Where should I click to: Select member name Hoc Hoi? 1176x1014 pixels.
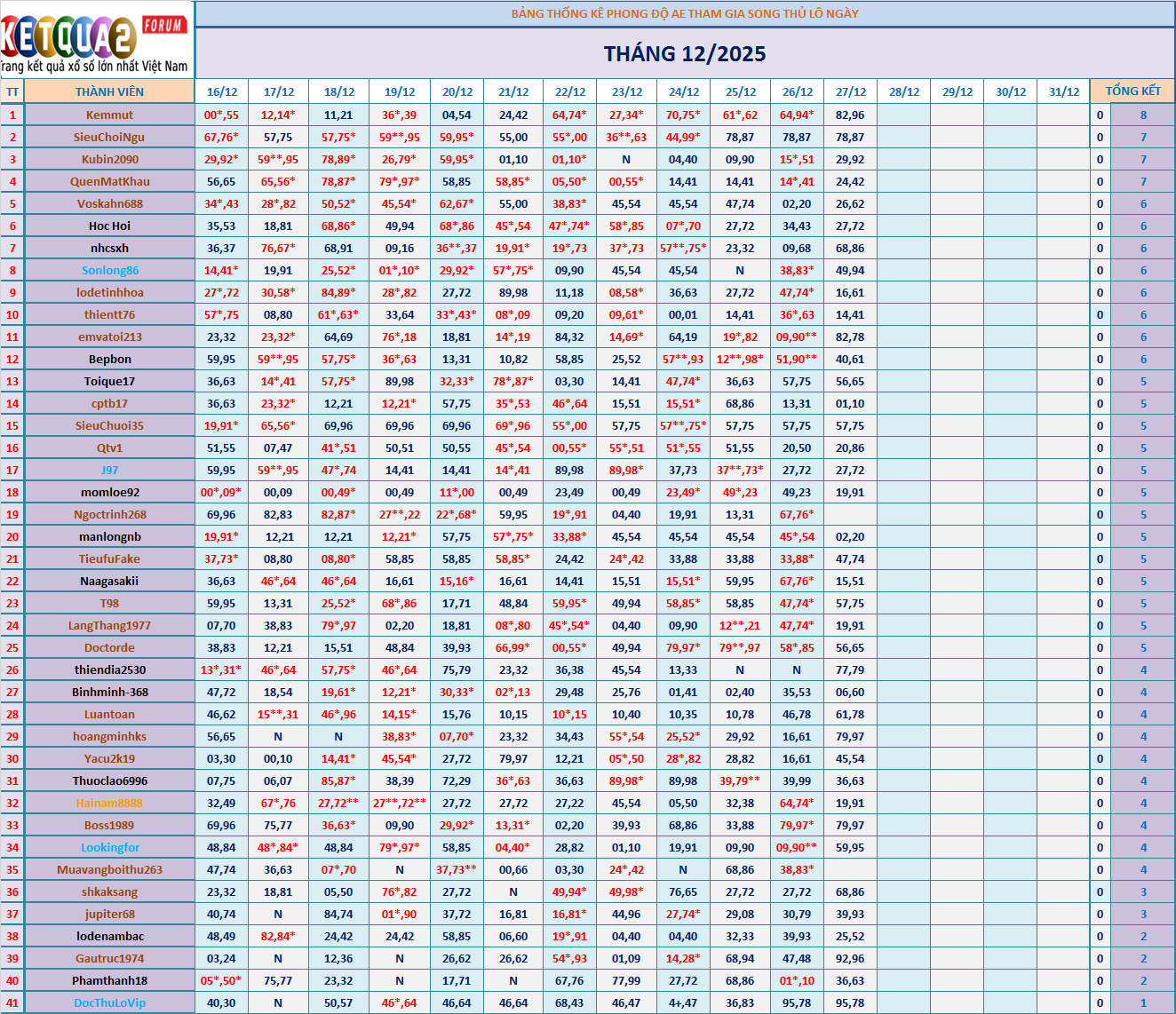(x=109, y=226)
